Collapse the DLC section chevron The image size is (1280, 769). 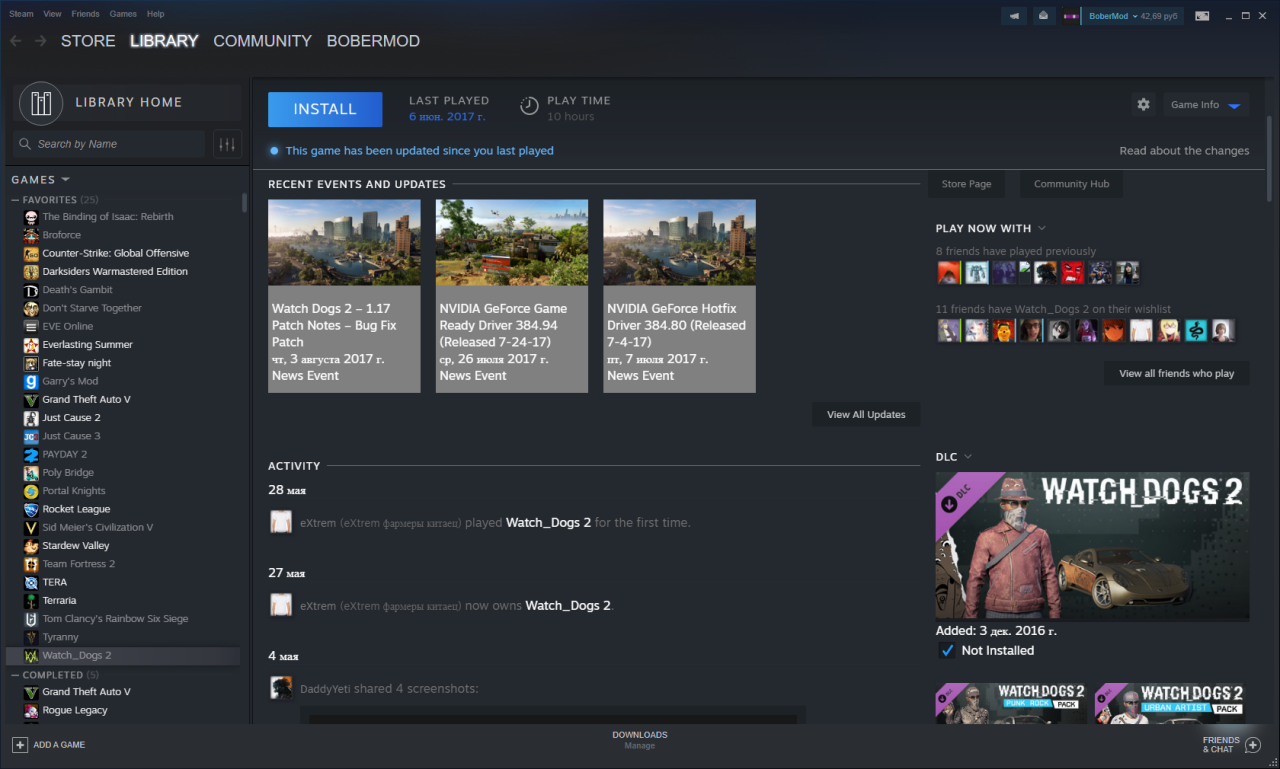pos(968,457)
